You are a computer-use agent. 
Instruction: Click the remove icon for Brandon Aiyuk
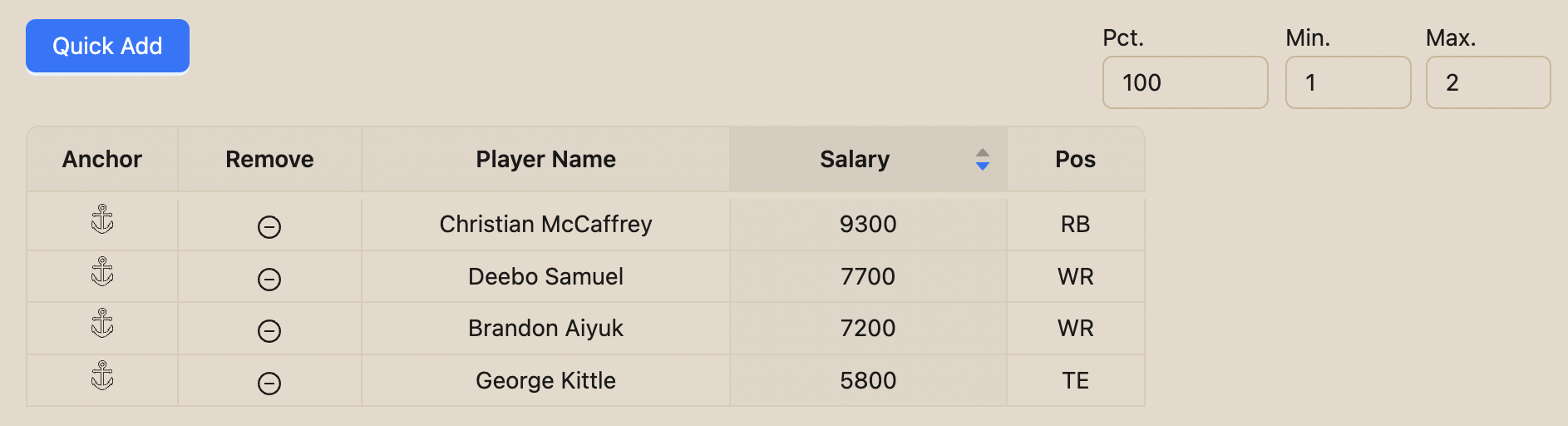point(269,331)
